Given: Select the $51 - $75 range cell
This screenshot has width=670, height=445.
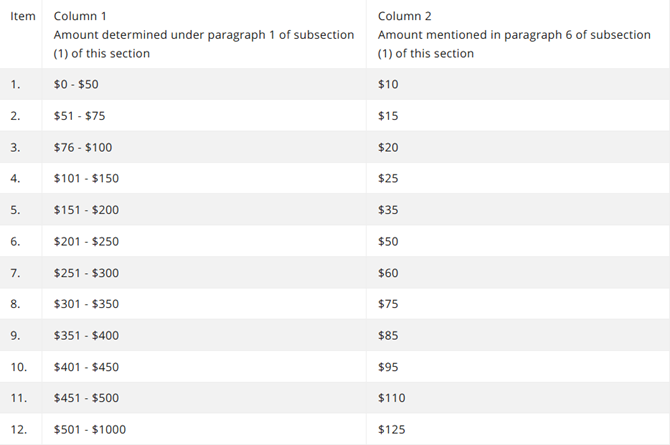Looking at the screenshot, I should pos(79,116).
